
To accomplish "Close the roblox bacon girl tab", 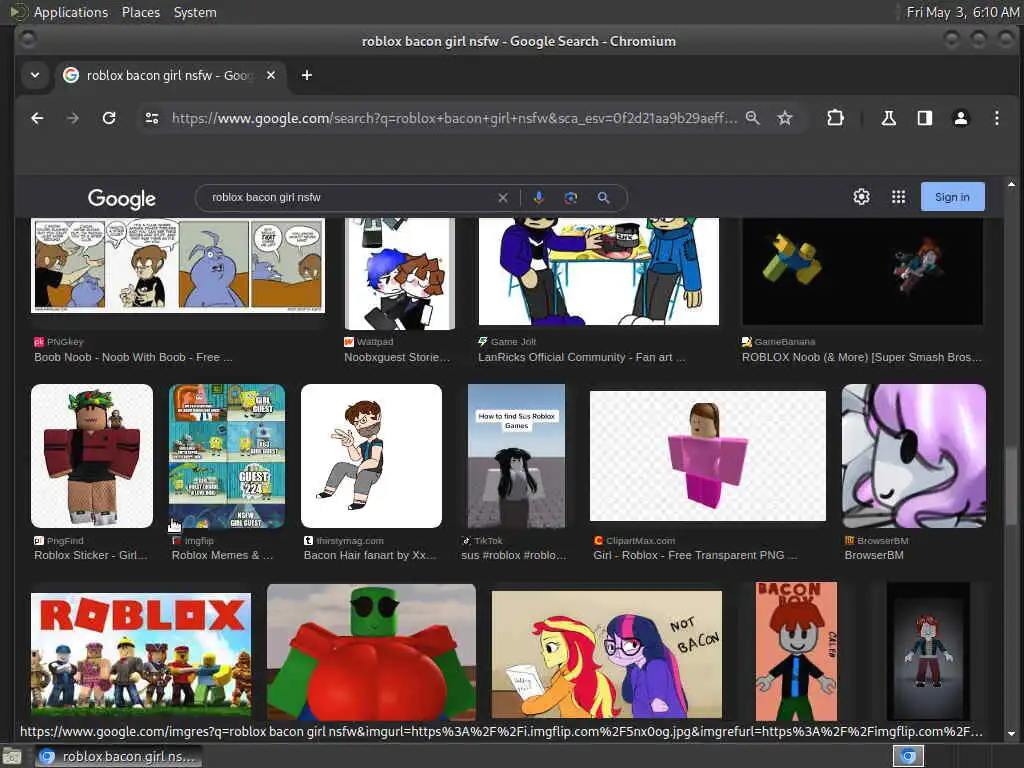I will tap(271, 75).
